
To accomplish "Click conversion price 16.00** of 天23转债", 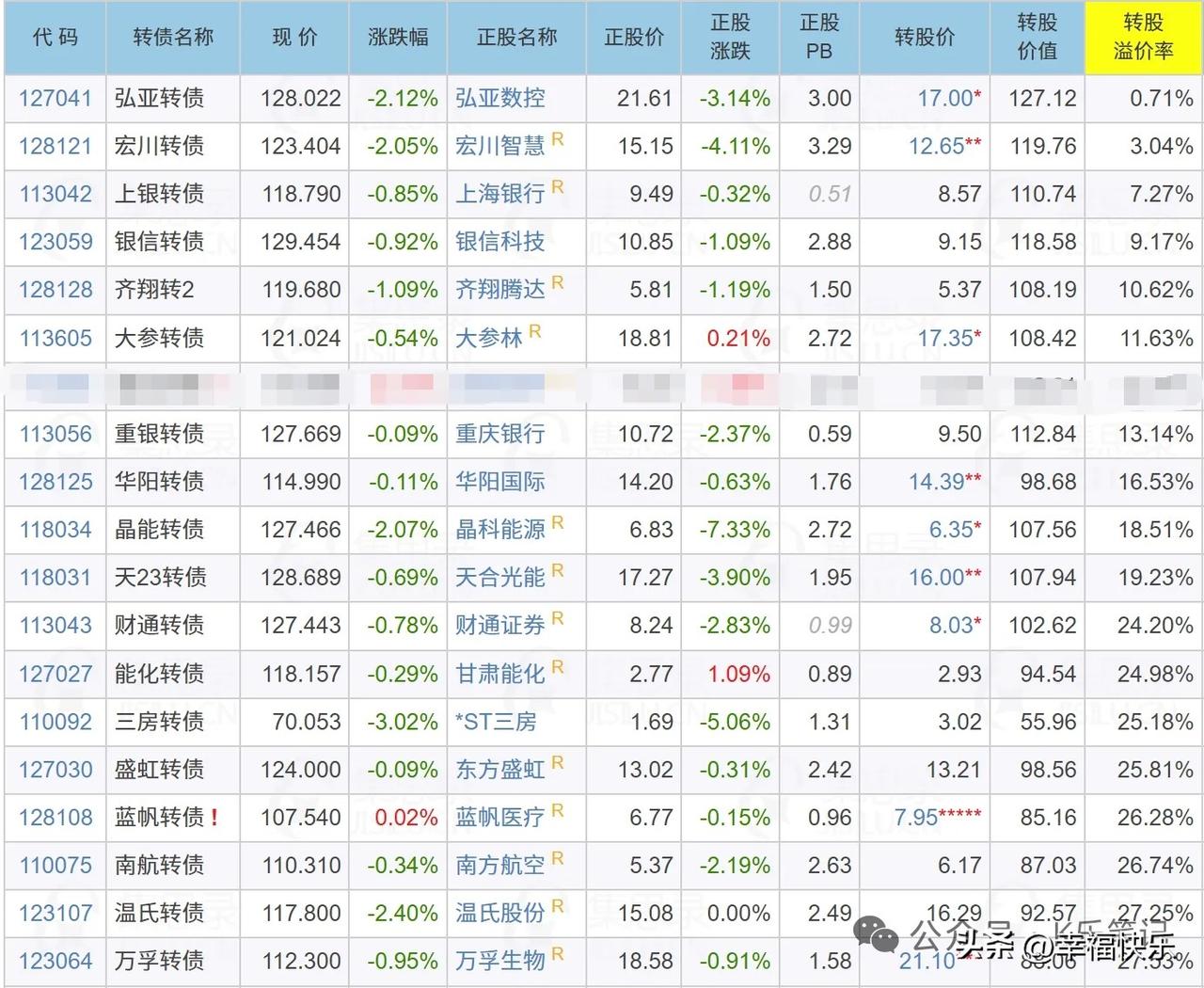I will pyautogui.click(x=945, y=577).
